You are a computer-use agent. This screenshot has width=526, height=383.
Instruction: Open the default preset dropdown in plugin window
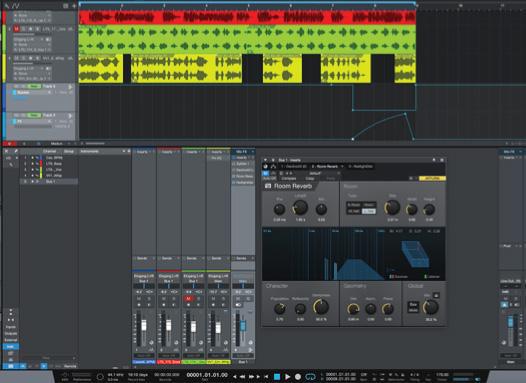point(315,173)
